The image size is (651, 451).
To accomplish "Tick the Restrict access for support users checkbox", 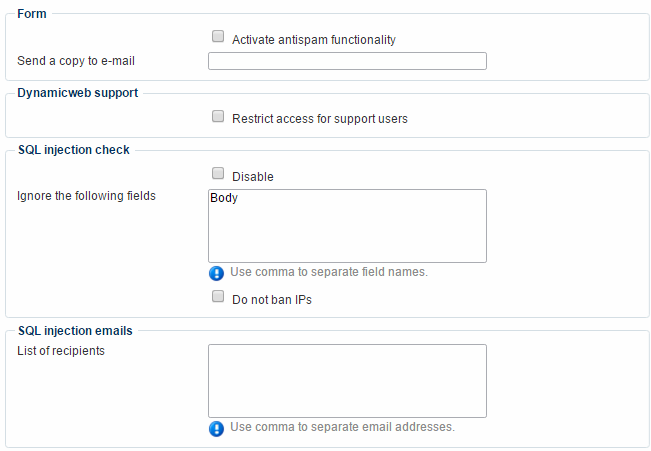I will 218,117.
